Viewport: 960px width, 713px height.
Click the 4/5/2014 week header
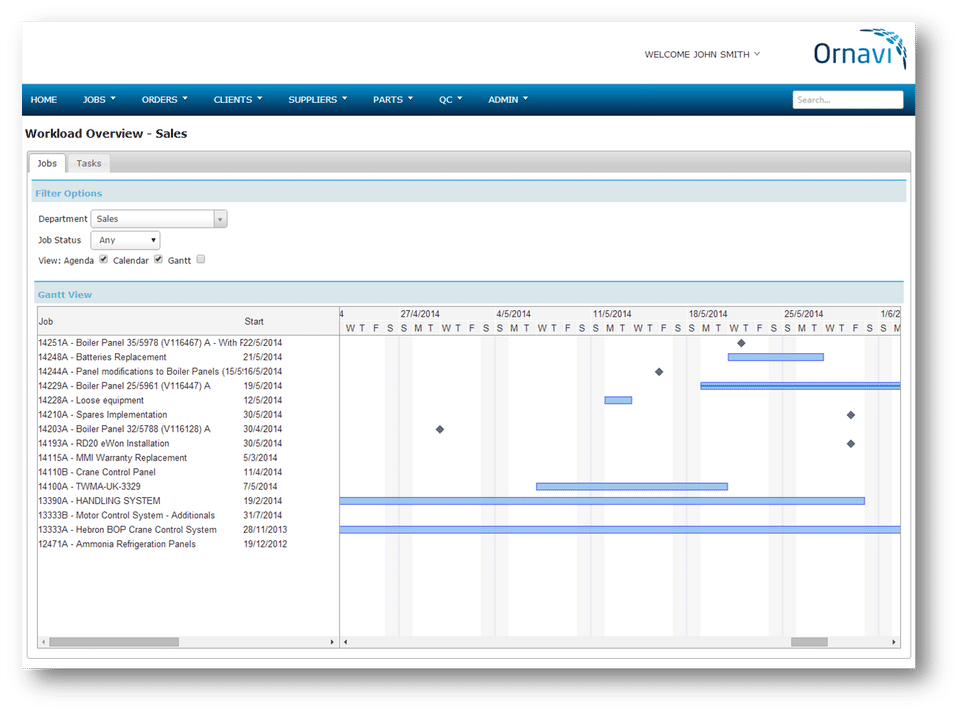click(514, 313)
